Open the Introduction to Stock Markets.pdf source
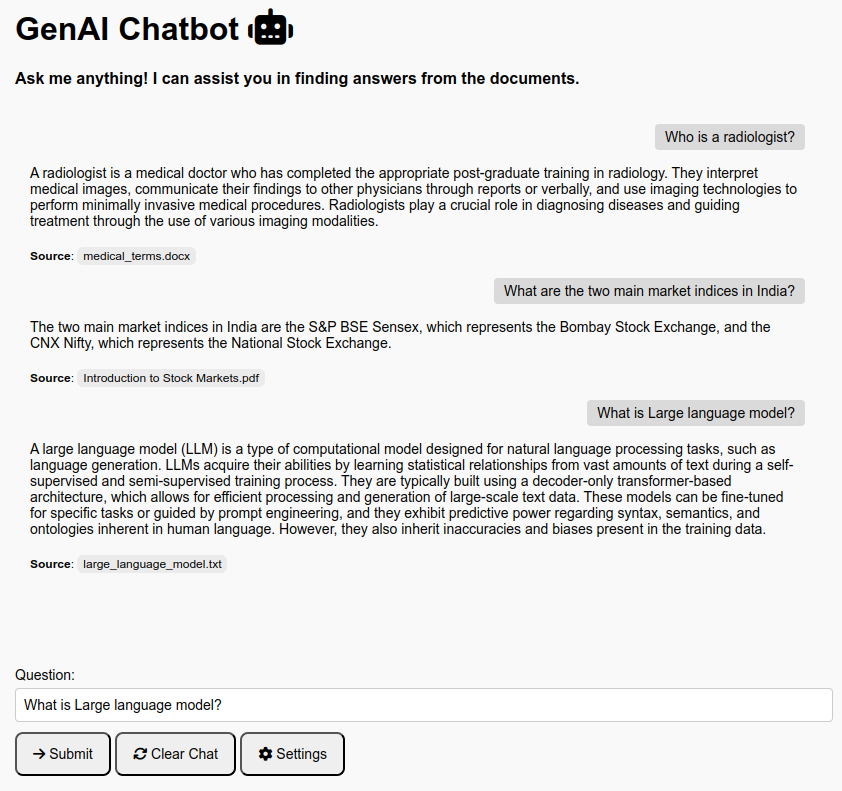 [x=170, y=378]
